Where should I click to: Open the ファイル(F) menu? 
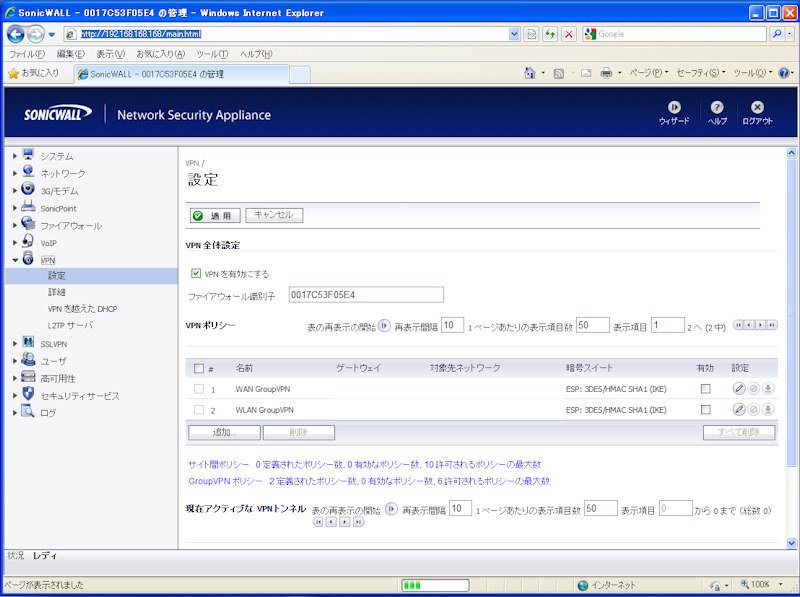(x=27, y=54)
